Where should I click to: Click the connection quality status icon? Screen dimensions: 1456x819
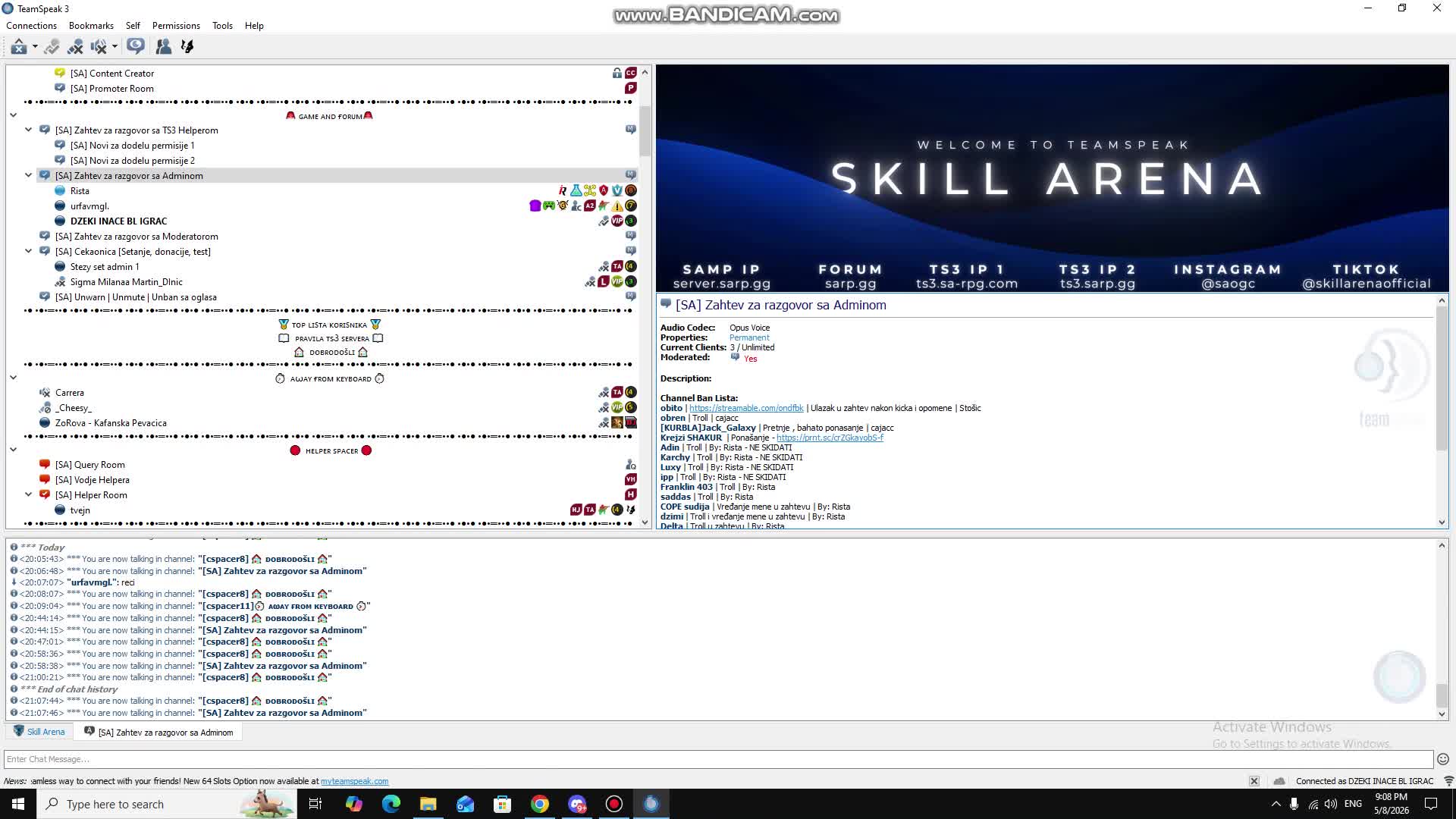[x=1448, y=781]
